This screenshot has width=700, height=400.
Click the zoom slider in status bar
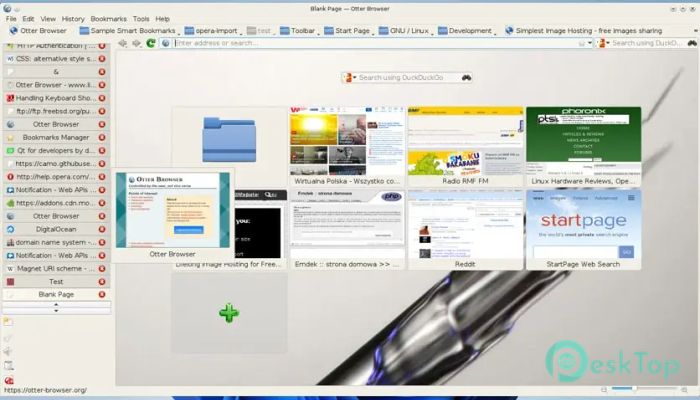(x=644, y=389)
